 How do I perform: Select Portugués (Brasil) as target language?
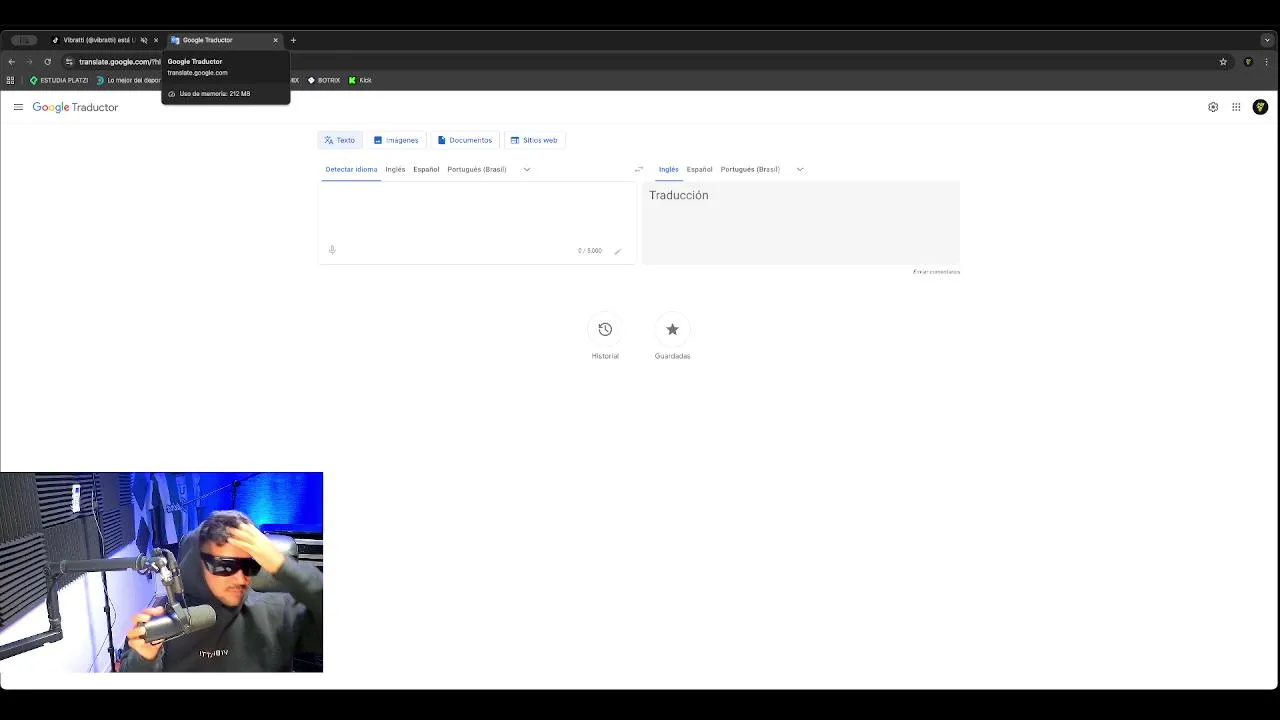click(750, 169)
